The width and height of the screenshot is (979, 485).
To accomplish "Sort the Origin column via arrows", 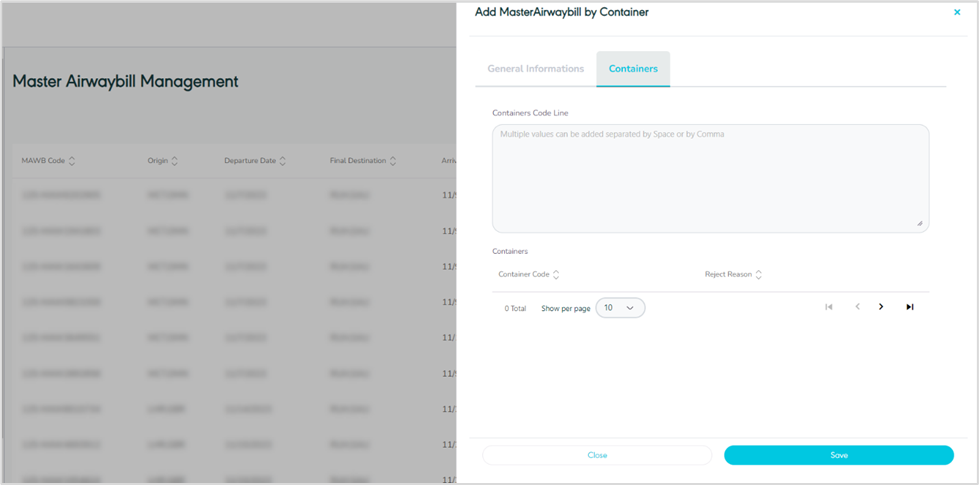I will point(175,161).
